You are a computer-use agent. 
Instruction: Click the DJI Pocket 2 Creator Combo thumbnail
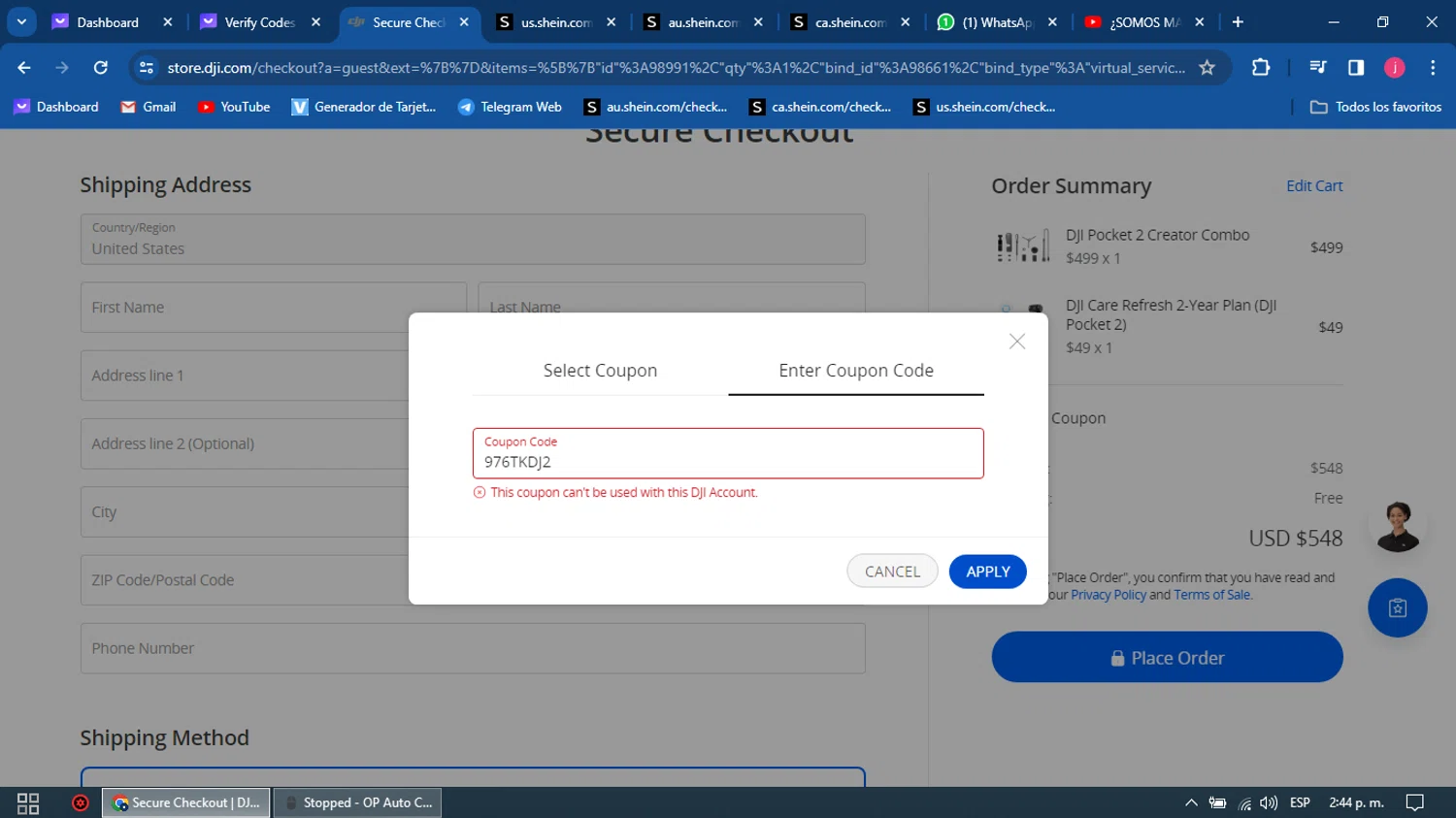[1023, 246]
